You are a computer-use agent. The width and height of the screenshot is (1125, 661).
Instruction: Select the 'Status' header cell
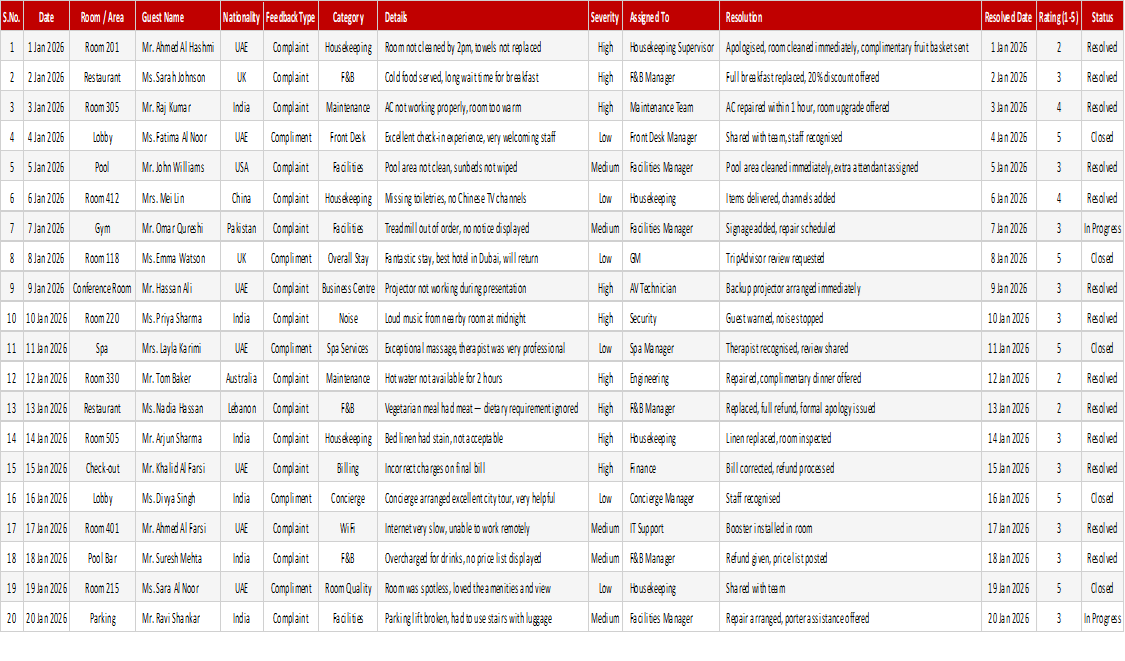coord(1102,17)
